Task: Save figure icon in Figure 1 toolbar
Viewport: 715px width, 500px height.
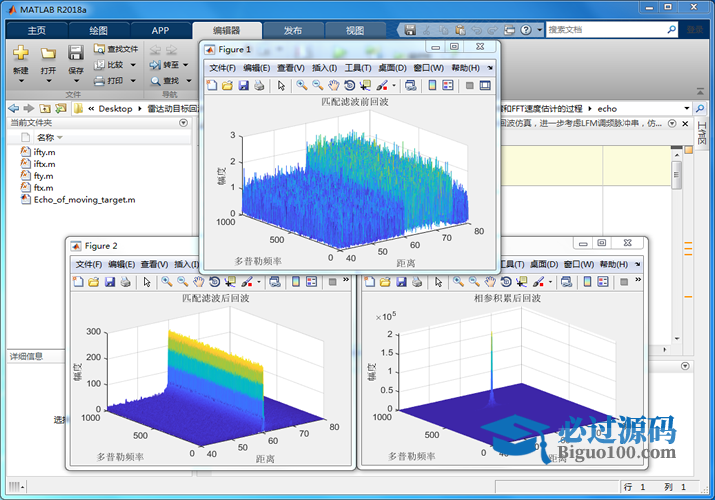Action: coord(244,85)
